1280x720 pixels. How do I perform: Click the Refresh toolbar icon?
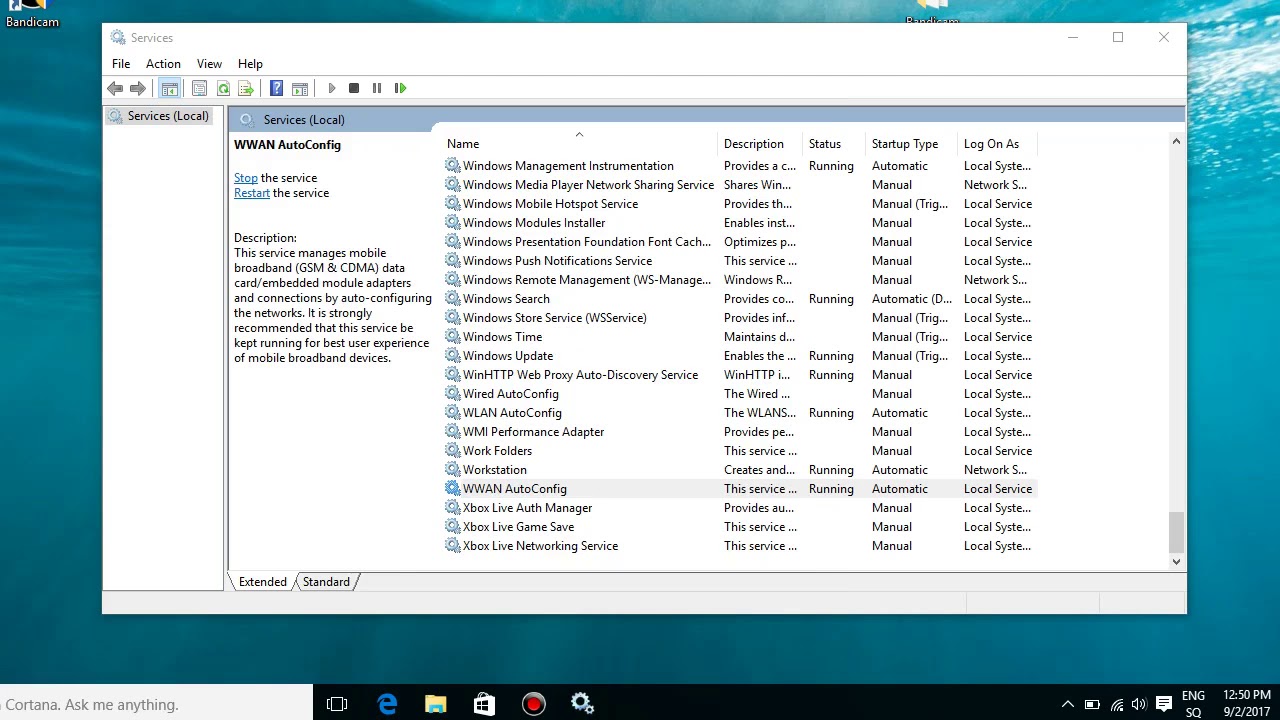point(223,88)
